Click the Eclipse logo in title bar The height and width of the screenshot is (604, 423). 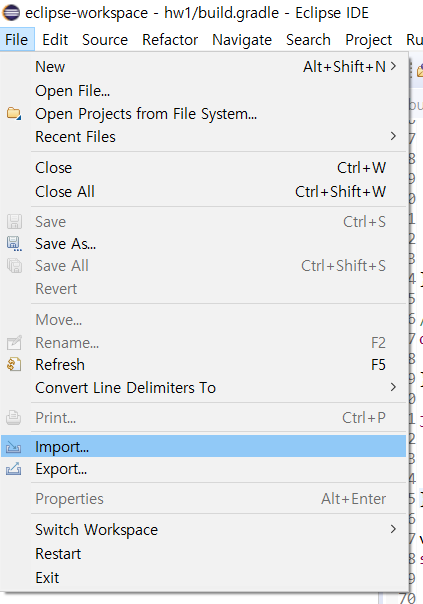[11, 13]
